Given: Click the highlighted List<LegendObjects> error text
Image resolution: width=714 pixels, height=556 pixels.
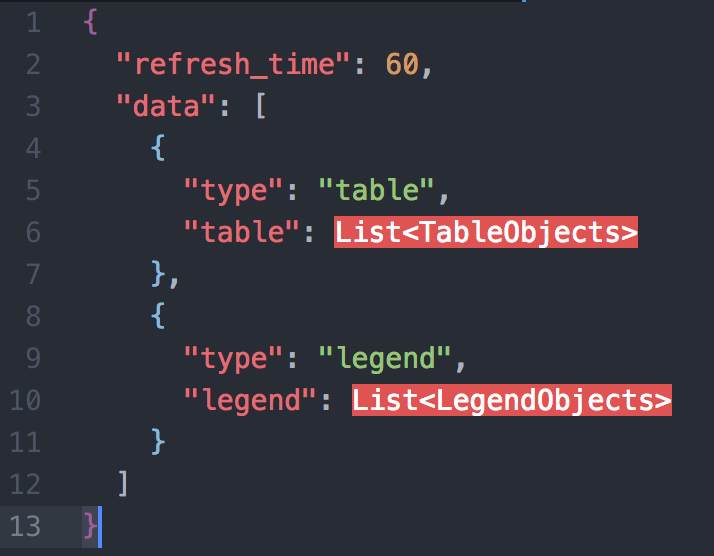Looking at the screenshot, I should pos(512,400).
